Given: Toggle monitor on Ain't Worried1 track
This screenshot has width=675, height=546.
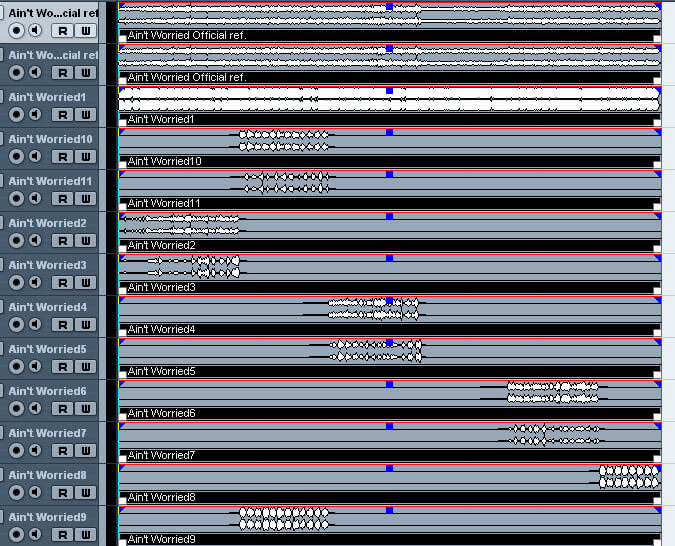Looking at the screenshot, I should click(35, 115).
